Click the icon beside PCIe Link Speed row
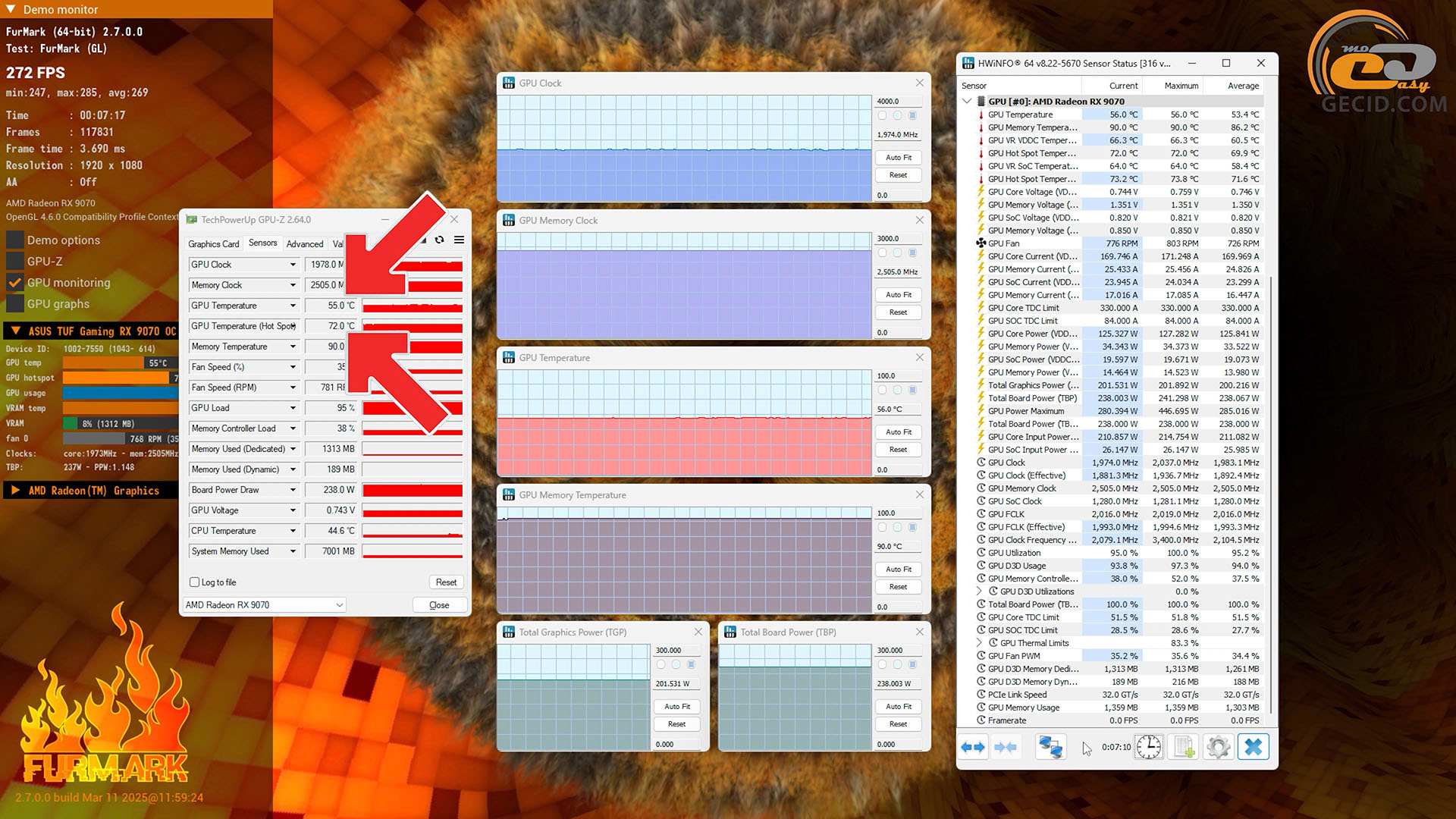Image resolution: width=1456 pixels, height=819 pixels. click(x=981, y=695)
